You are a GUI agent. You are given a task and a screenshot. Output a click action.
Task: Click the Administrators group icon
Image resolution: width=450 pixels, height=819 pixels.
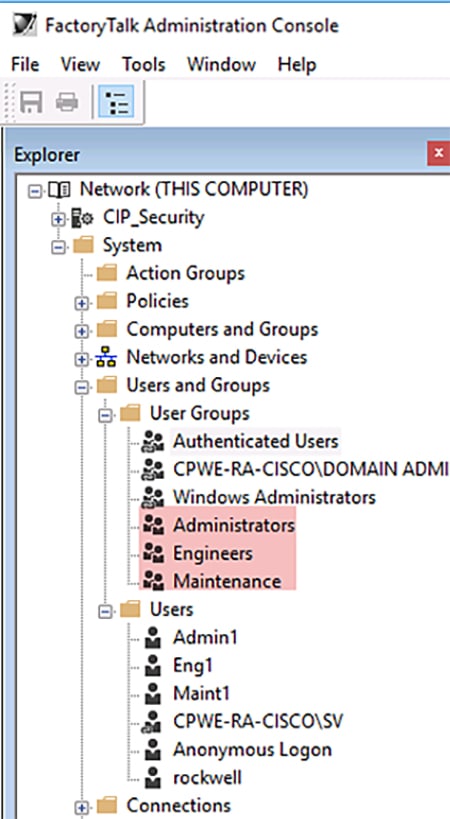(153, 525)
